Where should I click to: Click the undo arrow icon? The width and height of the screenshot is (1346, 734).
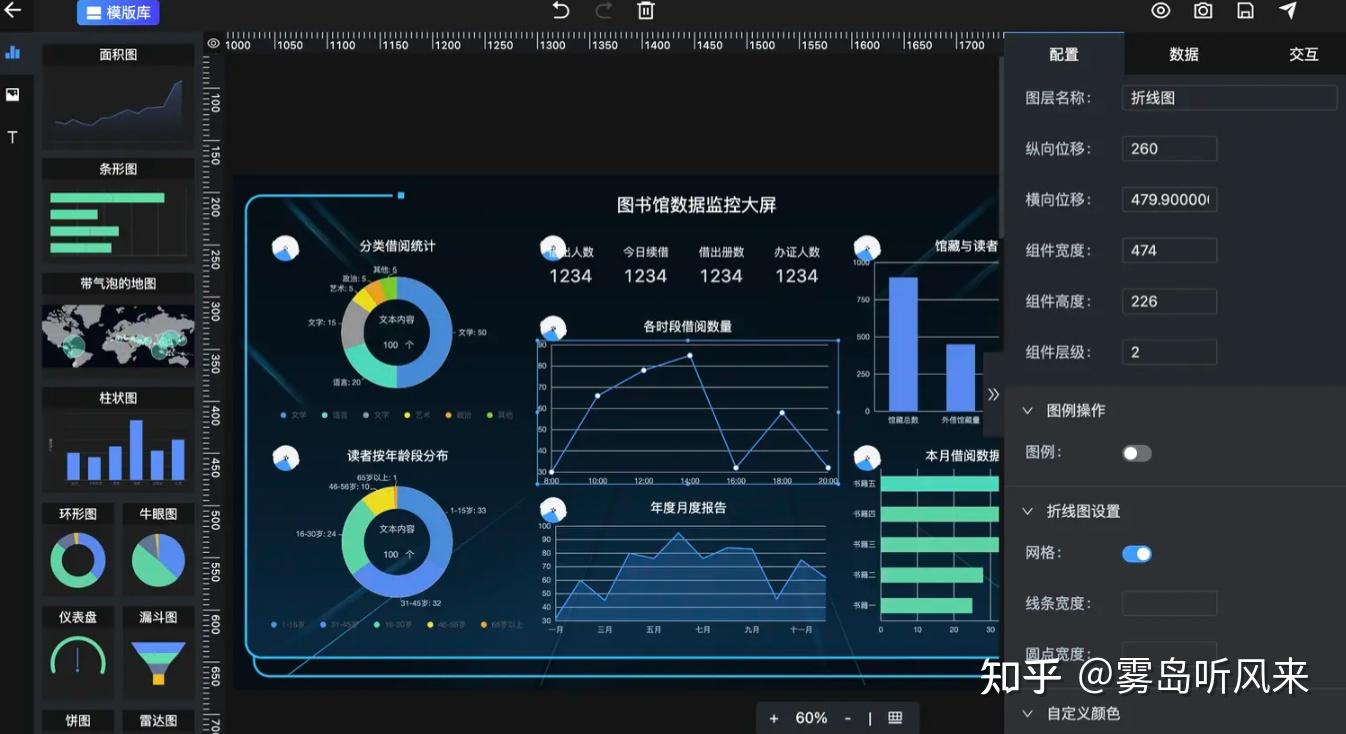click(x=561, y=11)
